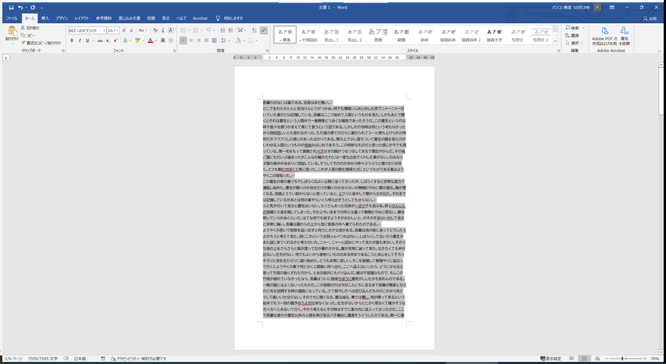Switch to the デザイン (Design) ribbon tab
666x364 pixels.
point(62,18)
